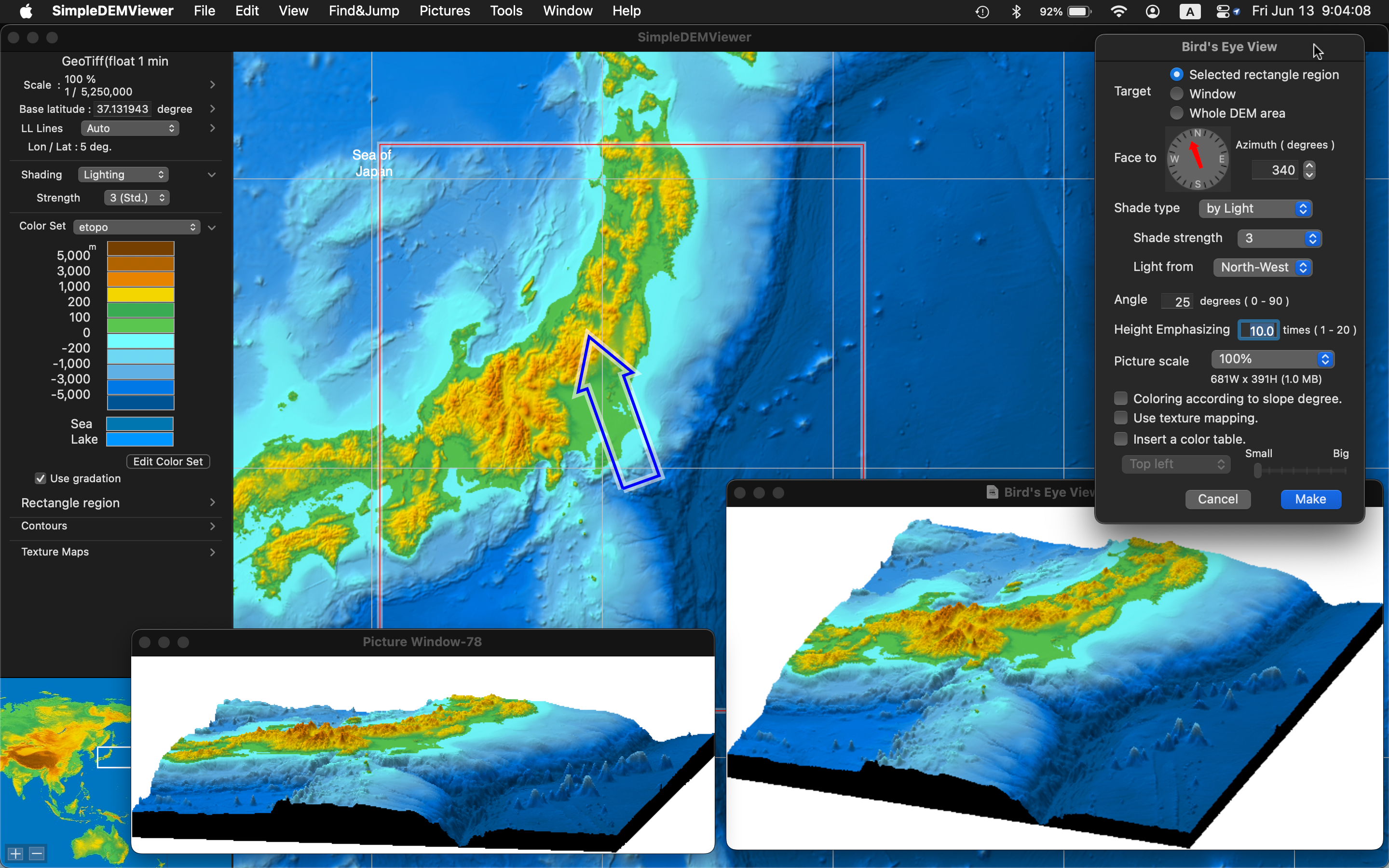This screenshot has width=1389, height=868.
Task: Click the SimpleDEMViewer app menu
Action: click(112, 11)
